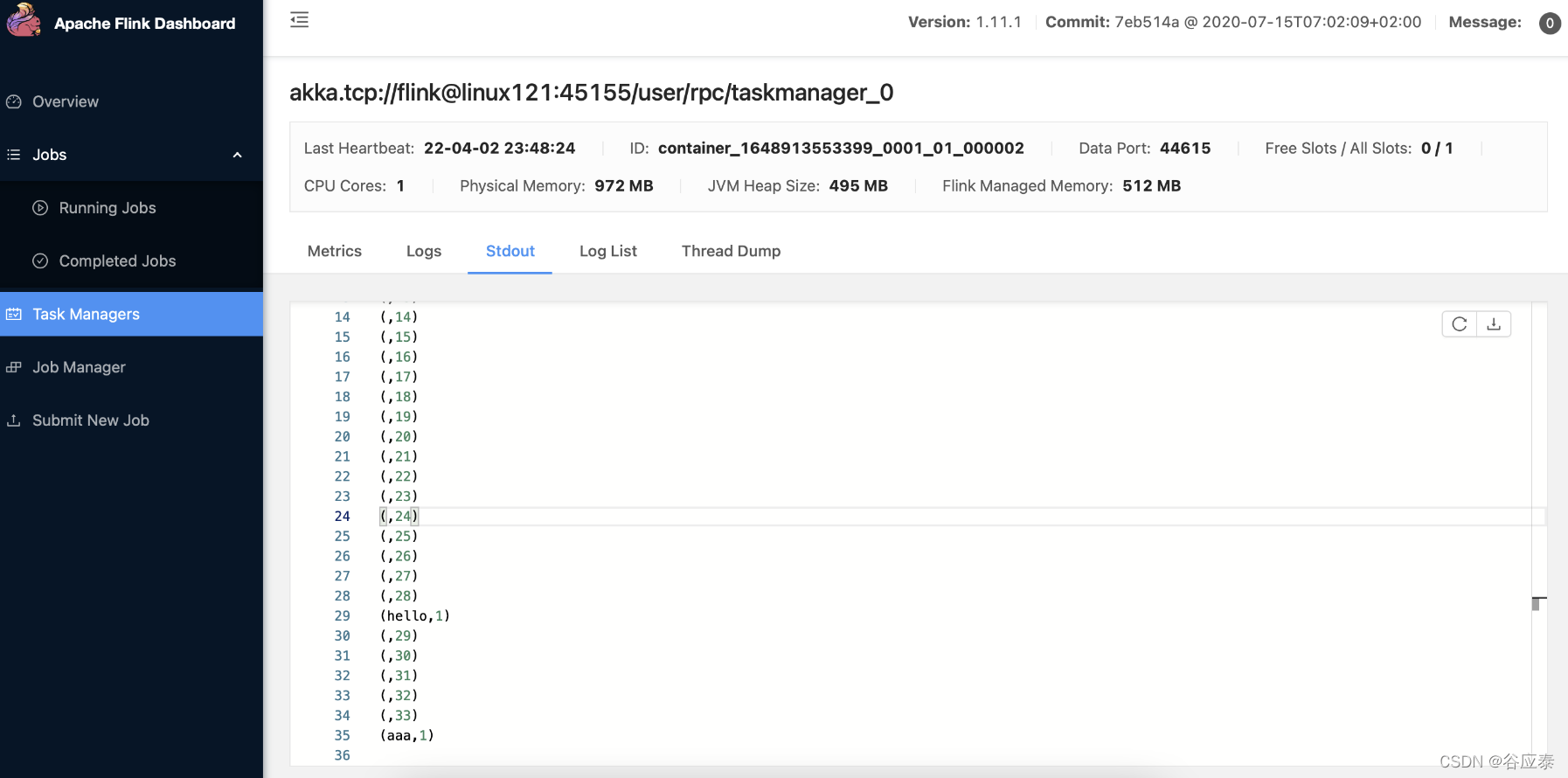Collapse the Jobs submenu chevron
1568x778 pixels.
pyautogui.click(x=237, y=155)
